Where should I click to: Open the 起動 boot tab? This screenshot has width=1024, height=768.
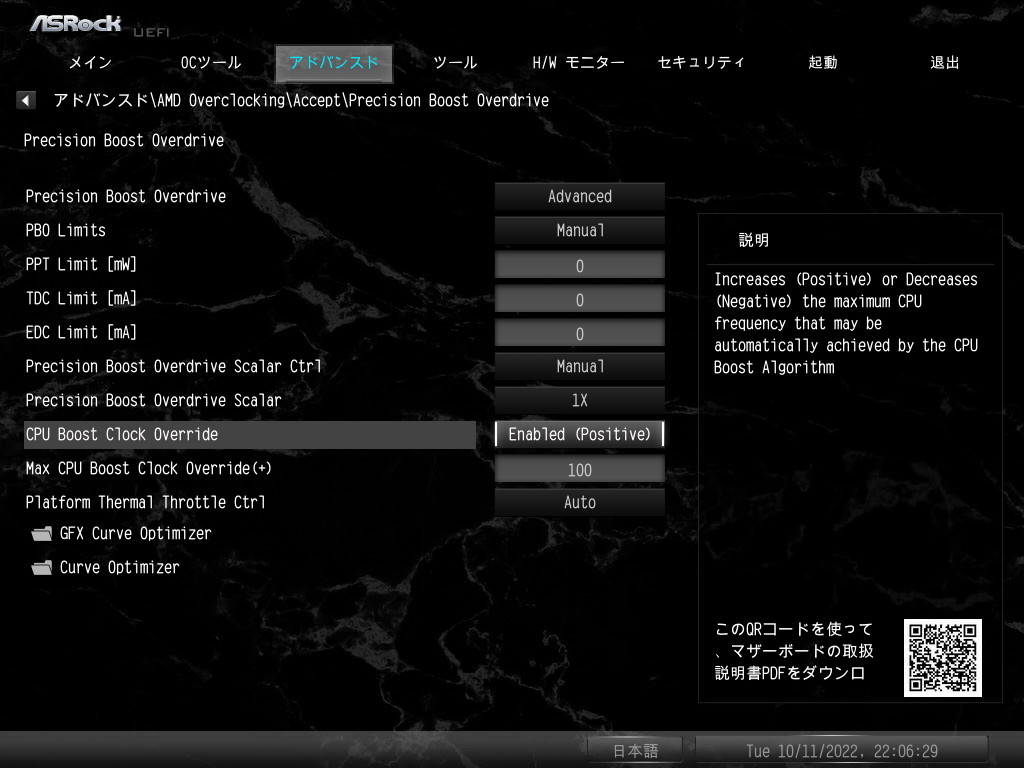click(822, 63)
